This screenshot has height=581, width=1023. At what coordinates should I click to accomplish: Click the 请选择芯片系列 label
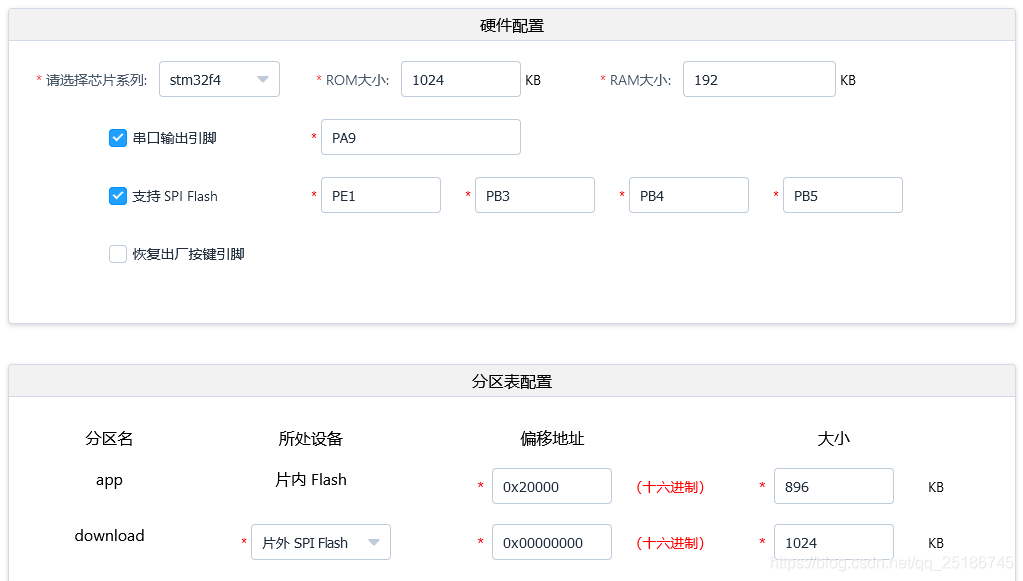[x=97, y=80]
